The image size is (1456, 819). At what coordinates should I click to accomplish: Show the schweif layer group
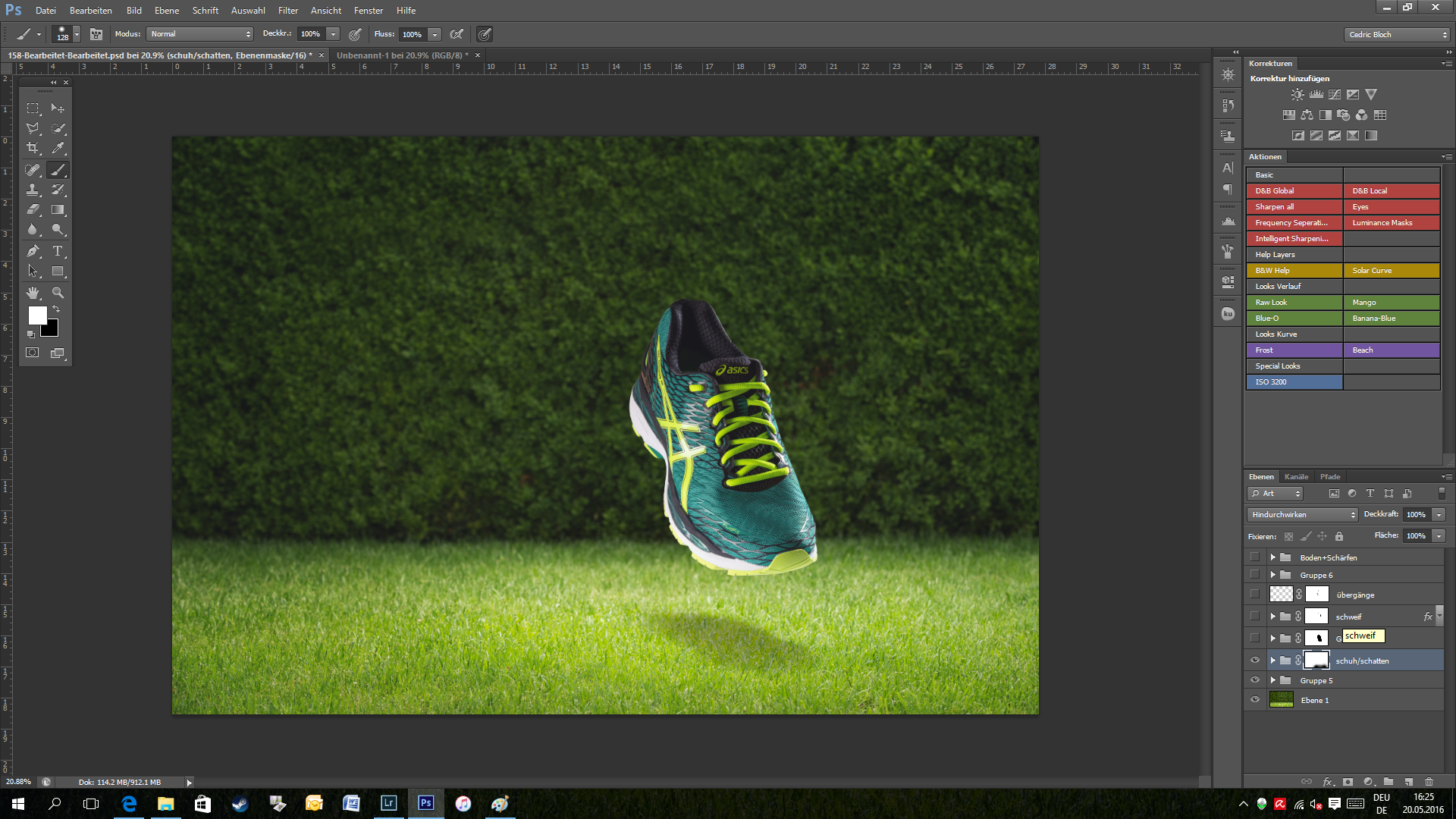[1254, 617]
